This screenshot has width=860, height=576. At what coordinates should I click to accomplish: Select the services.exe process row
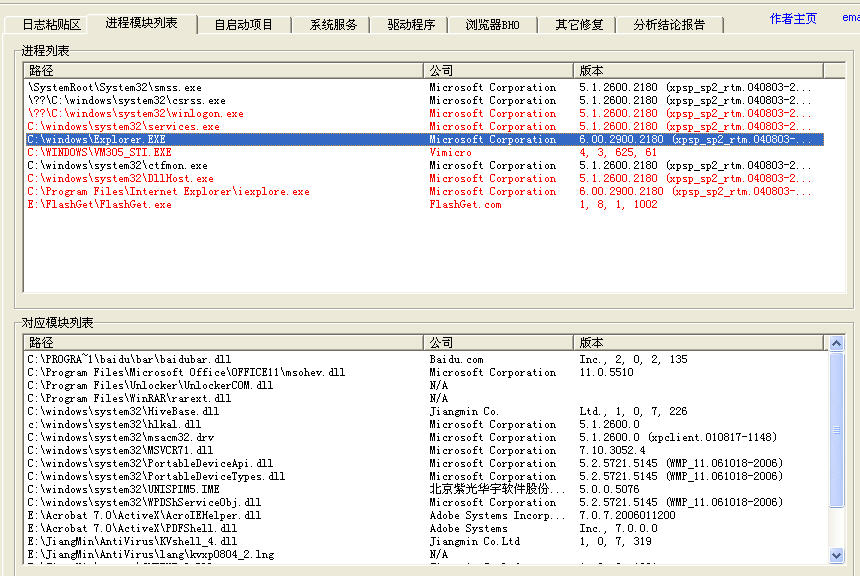pos(425,126)
